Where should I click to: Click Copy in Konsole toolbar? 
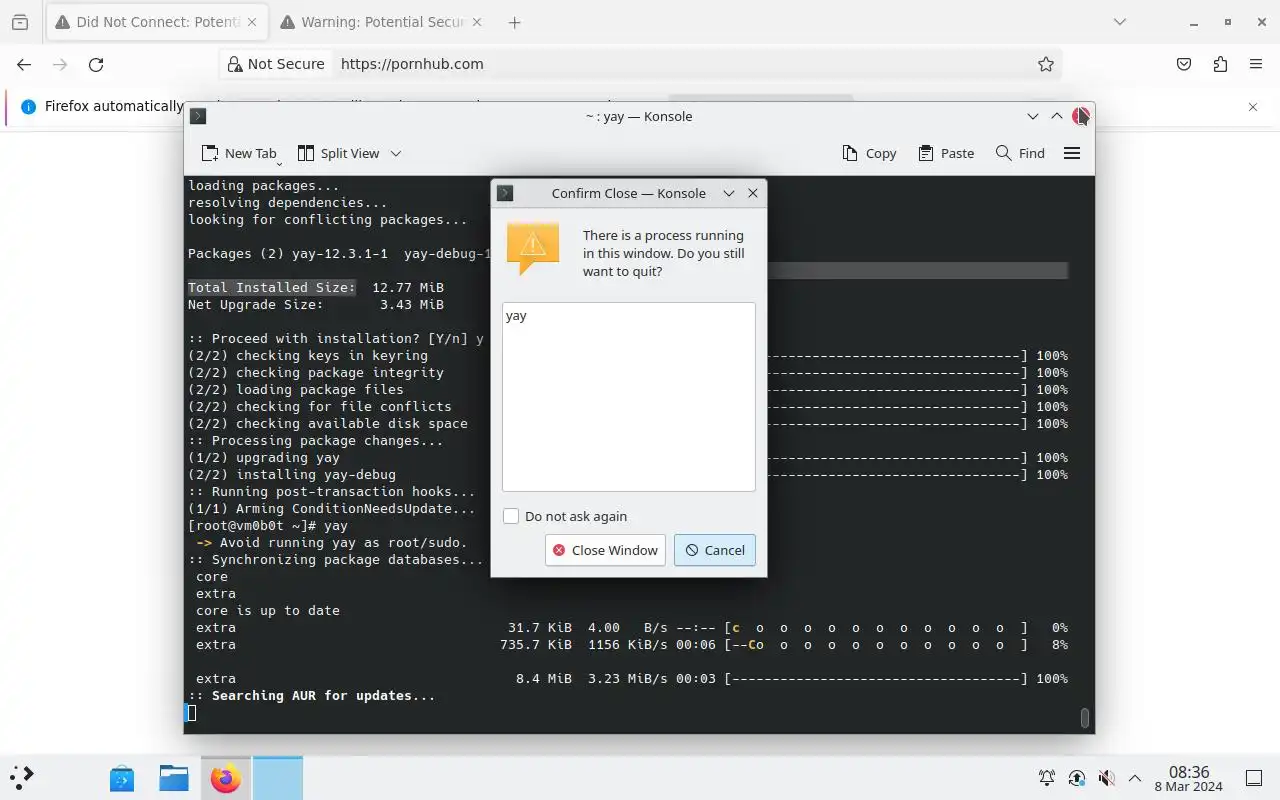(869, 153)
